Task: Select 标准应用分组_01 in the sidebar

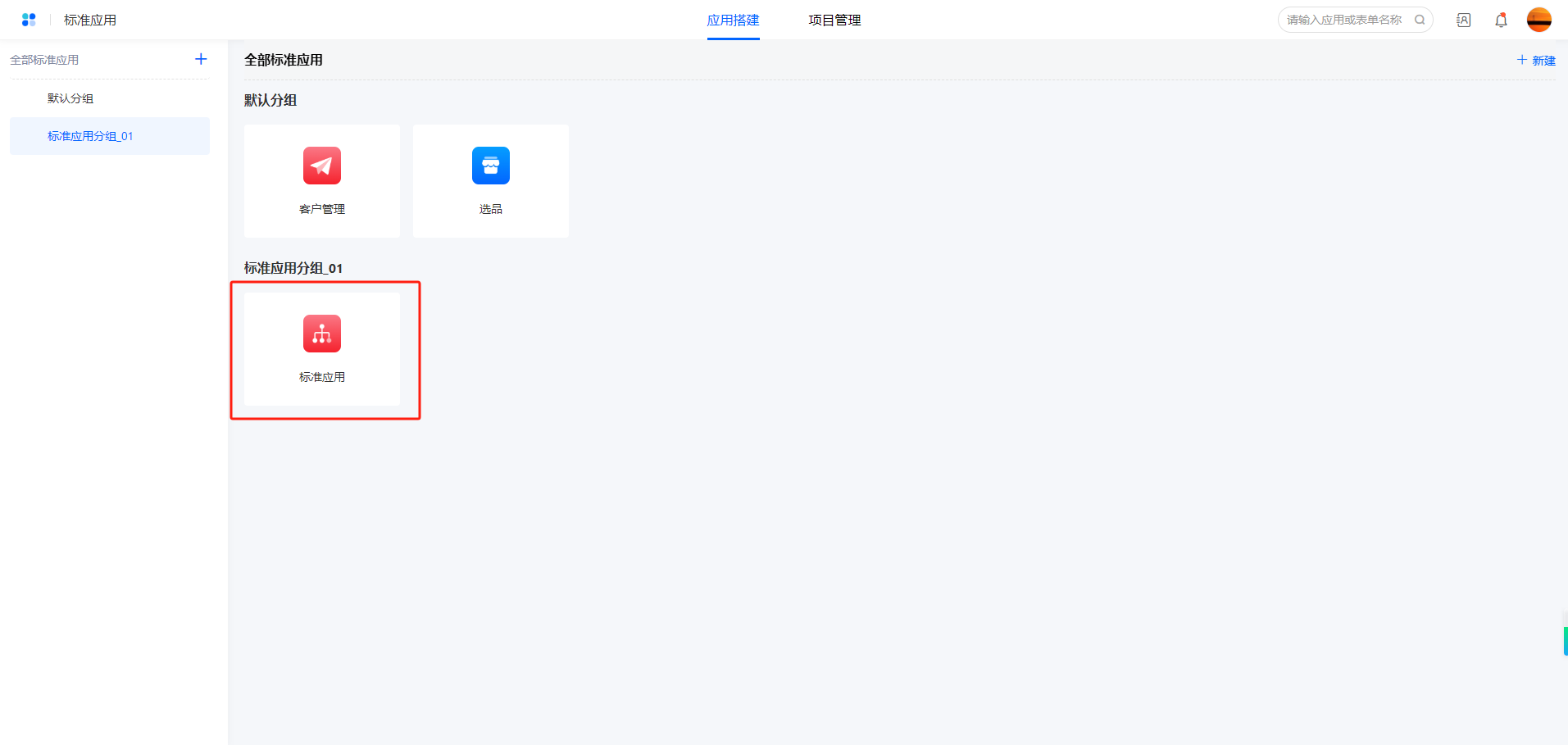Action: click(90, 136)
